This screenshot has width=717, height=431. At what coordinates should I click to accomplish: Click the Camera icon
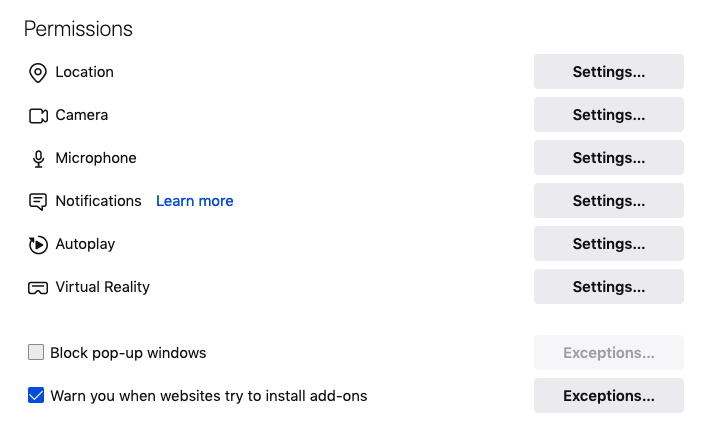(x=38, y=116)
